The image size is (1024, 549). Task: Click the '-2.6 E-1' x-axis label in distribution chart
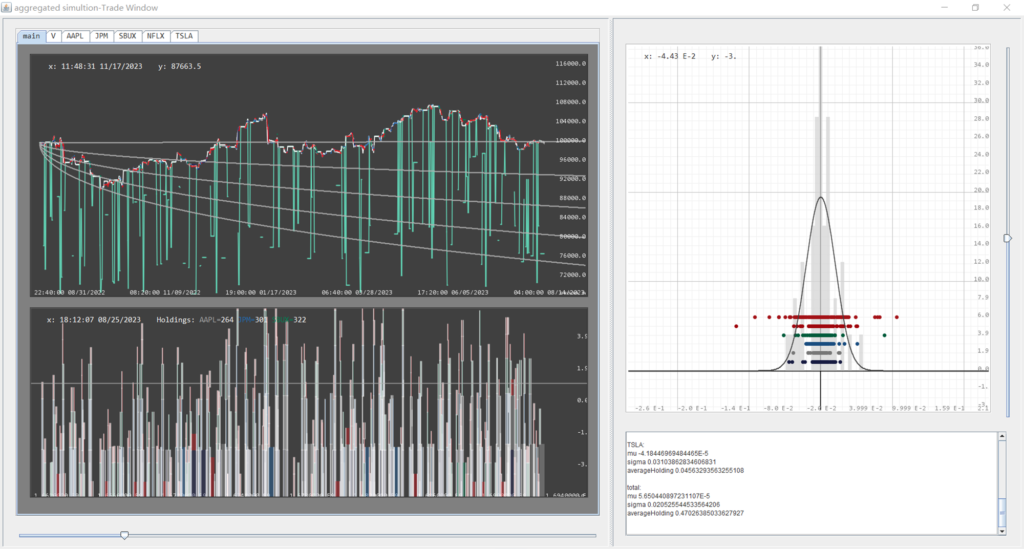(x=650, y=408)
